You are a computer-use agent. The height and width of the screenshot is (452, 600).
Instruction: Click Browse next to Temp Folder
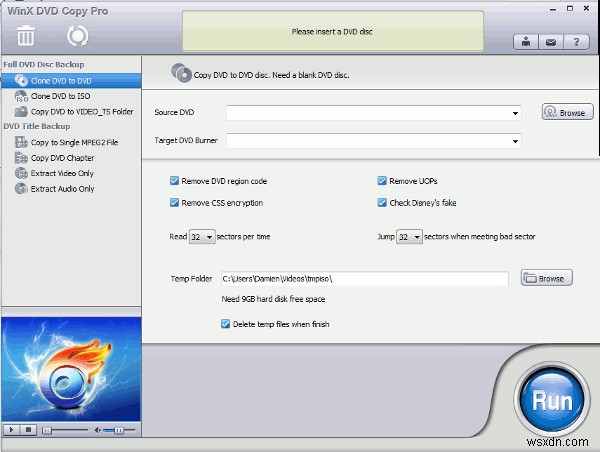(546, 278)
